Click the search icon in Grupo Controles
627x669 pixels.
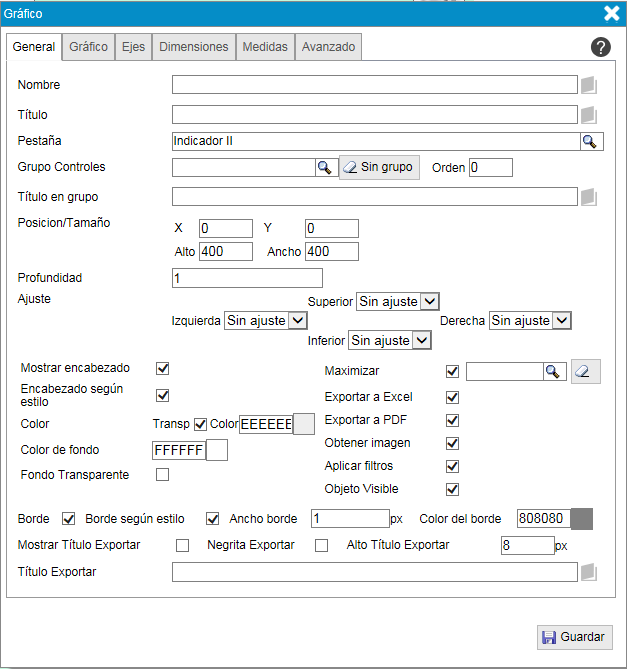tap(324, 168)
